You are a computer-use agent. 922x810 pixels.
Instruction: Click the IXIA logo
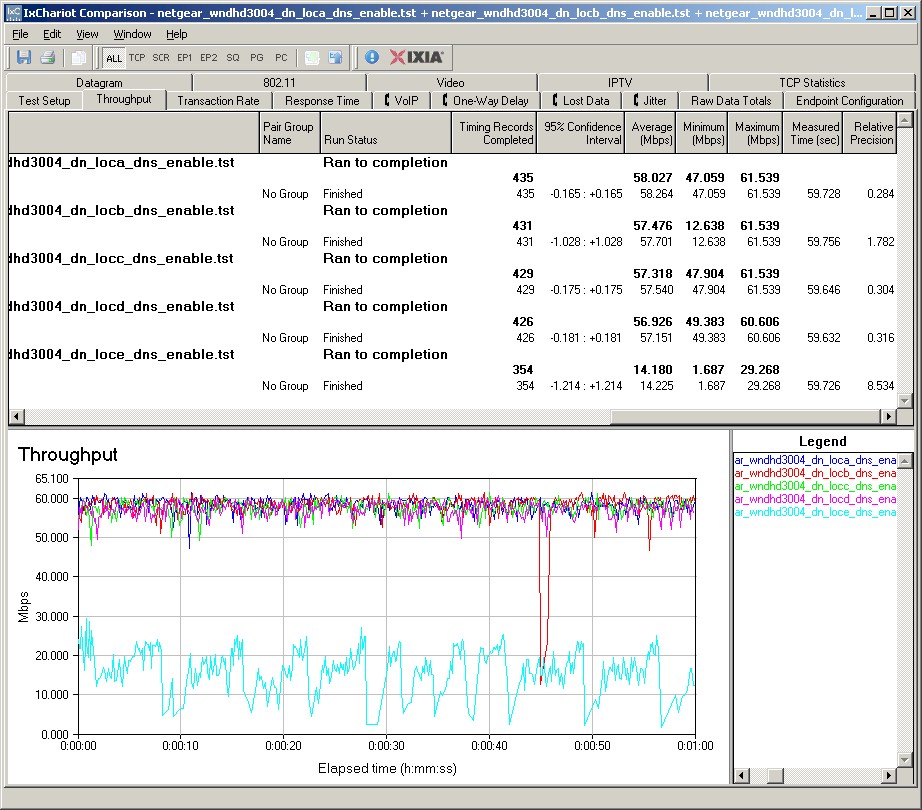click(x=417, y=57)
